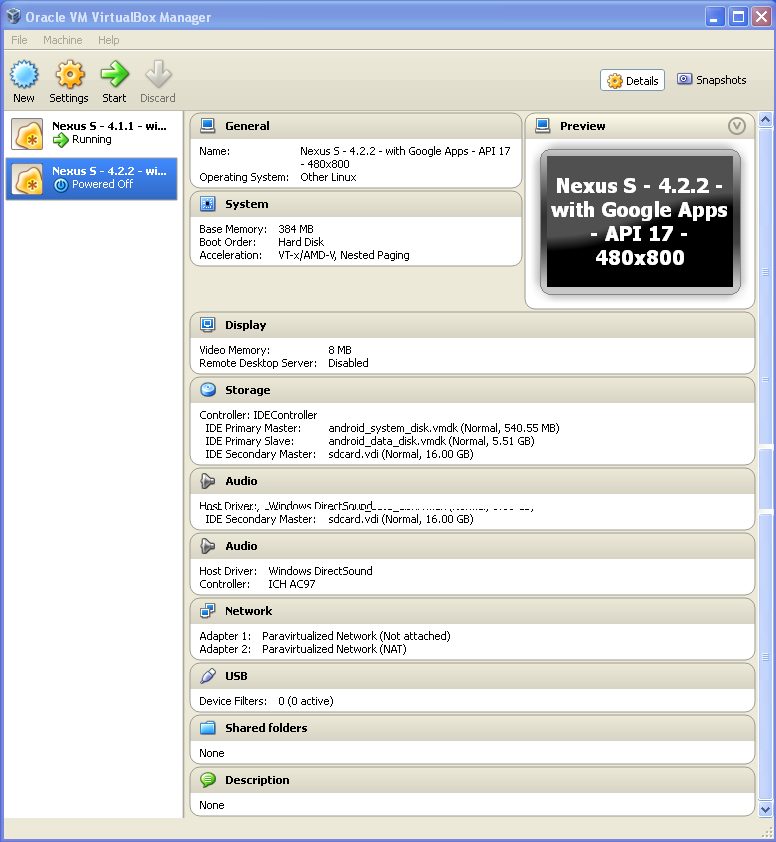The image size is (776, 842).
Task: Click the System section chip icon
Action: pyautogui.click(x=208, y=204)
